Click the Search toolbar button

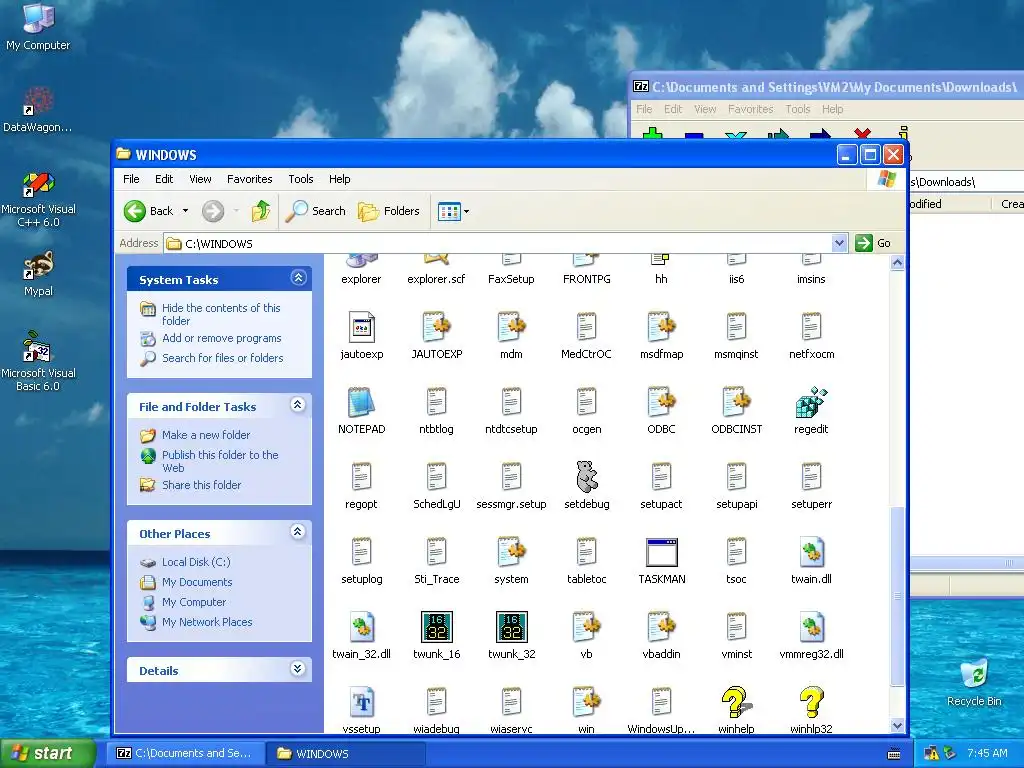point(316,211)
